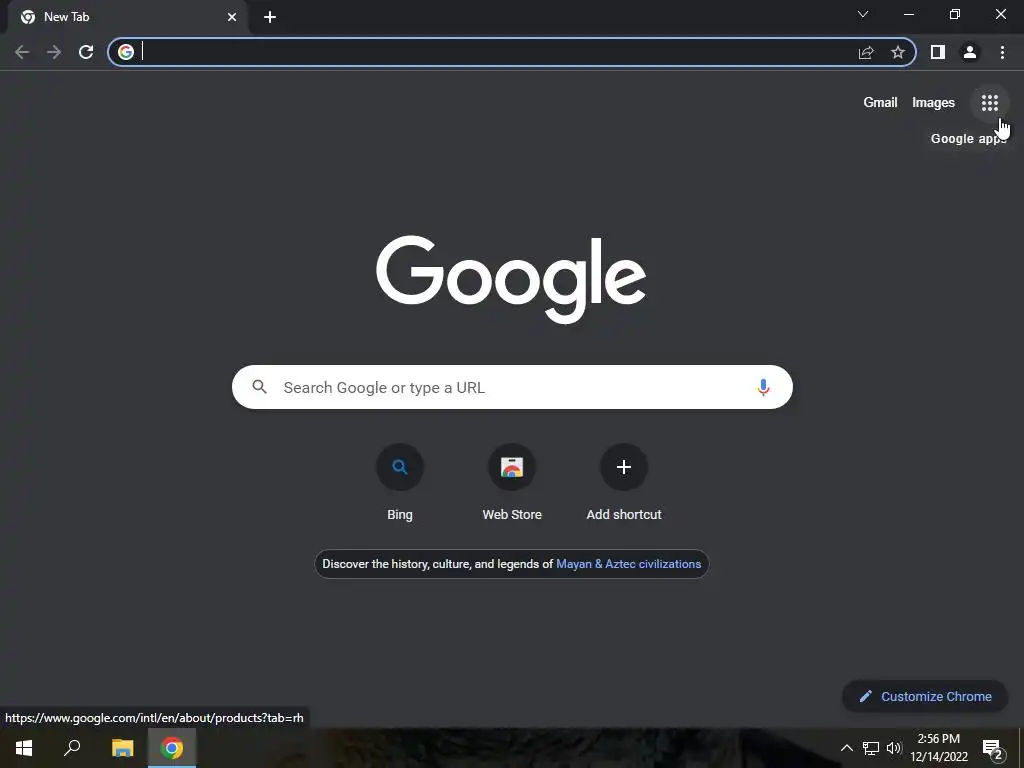Open Windows taskbar search
1024x768 pixels.
[x=72, y=748]
